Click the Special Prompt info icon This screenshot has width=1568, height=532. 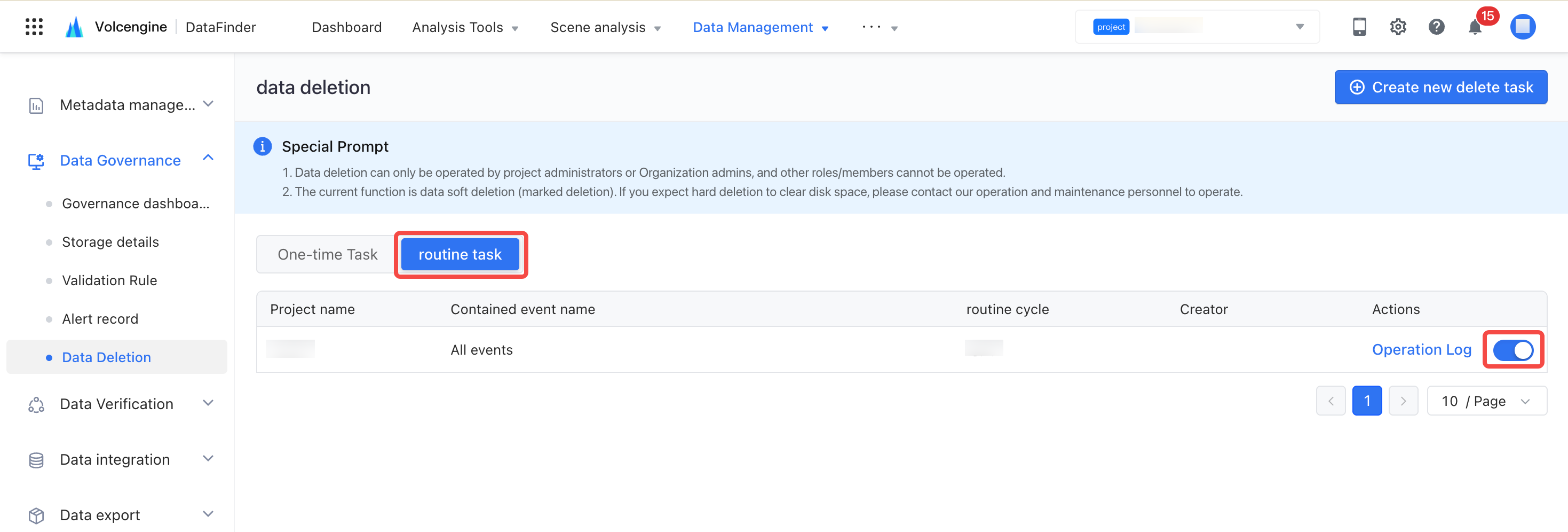(x=263, y=146)
